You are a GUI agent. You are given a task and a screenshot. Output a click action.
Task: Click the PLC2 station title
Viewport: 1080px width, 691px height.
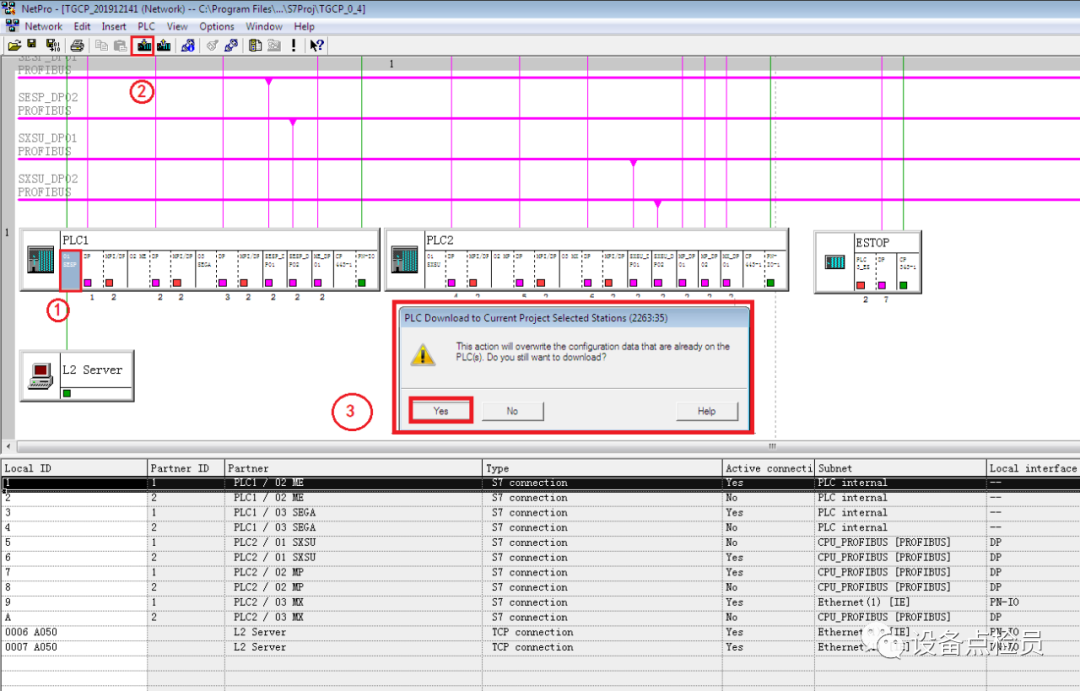[x=439, y=240]
